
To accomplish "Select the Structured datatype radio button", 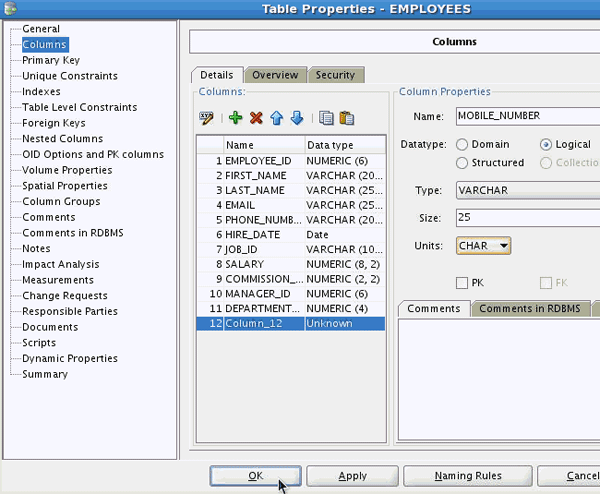I will [462, 163].
